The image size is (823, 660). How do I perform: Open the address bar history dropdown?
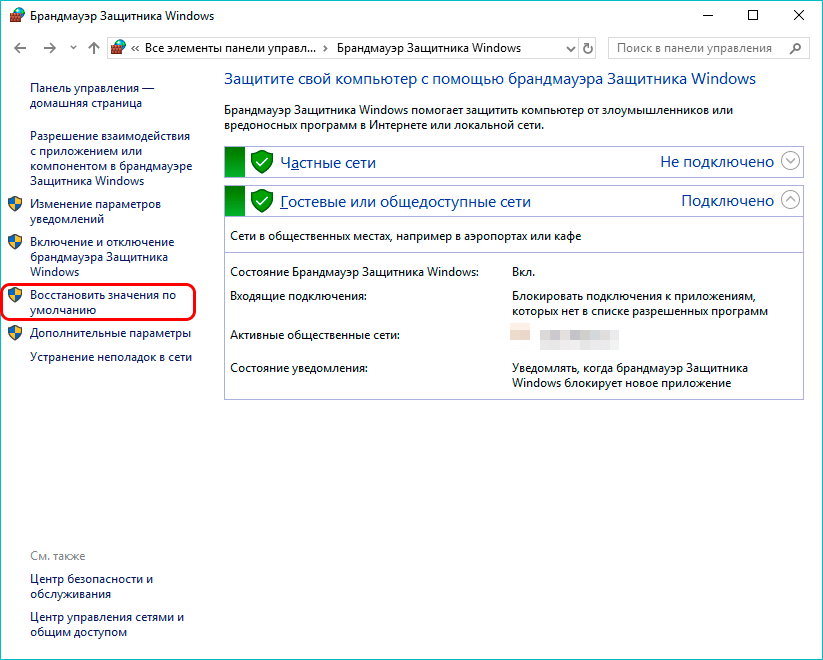pyautogui.click(x=571, y=48)
